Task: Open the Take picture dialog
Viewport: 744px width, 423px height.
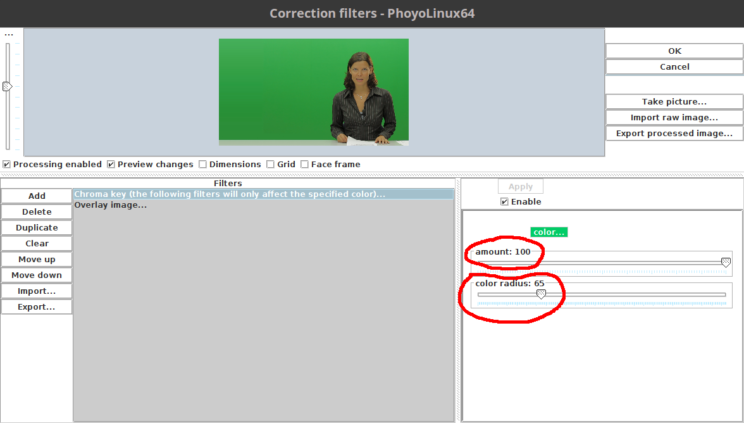Action: click(x=674, y=102)
